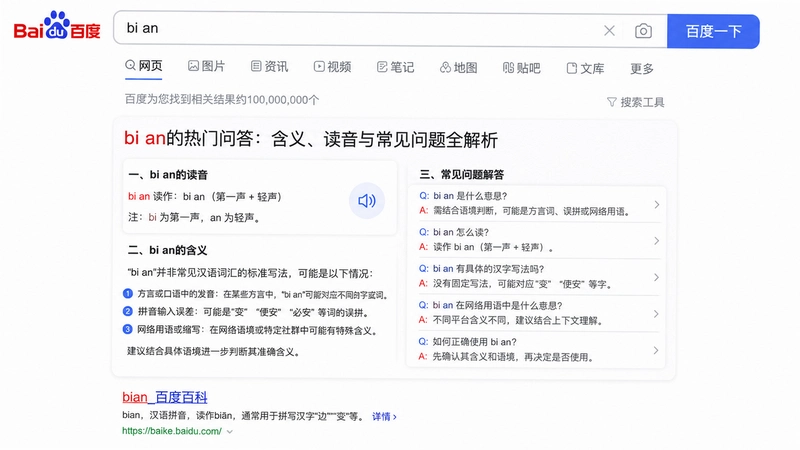This screenshot has height=450, width=800.
Task: Open dropdown arrow next to baike.baidu.com URL
Action: tap(230, 432)
